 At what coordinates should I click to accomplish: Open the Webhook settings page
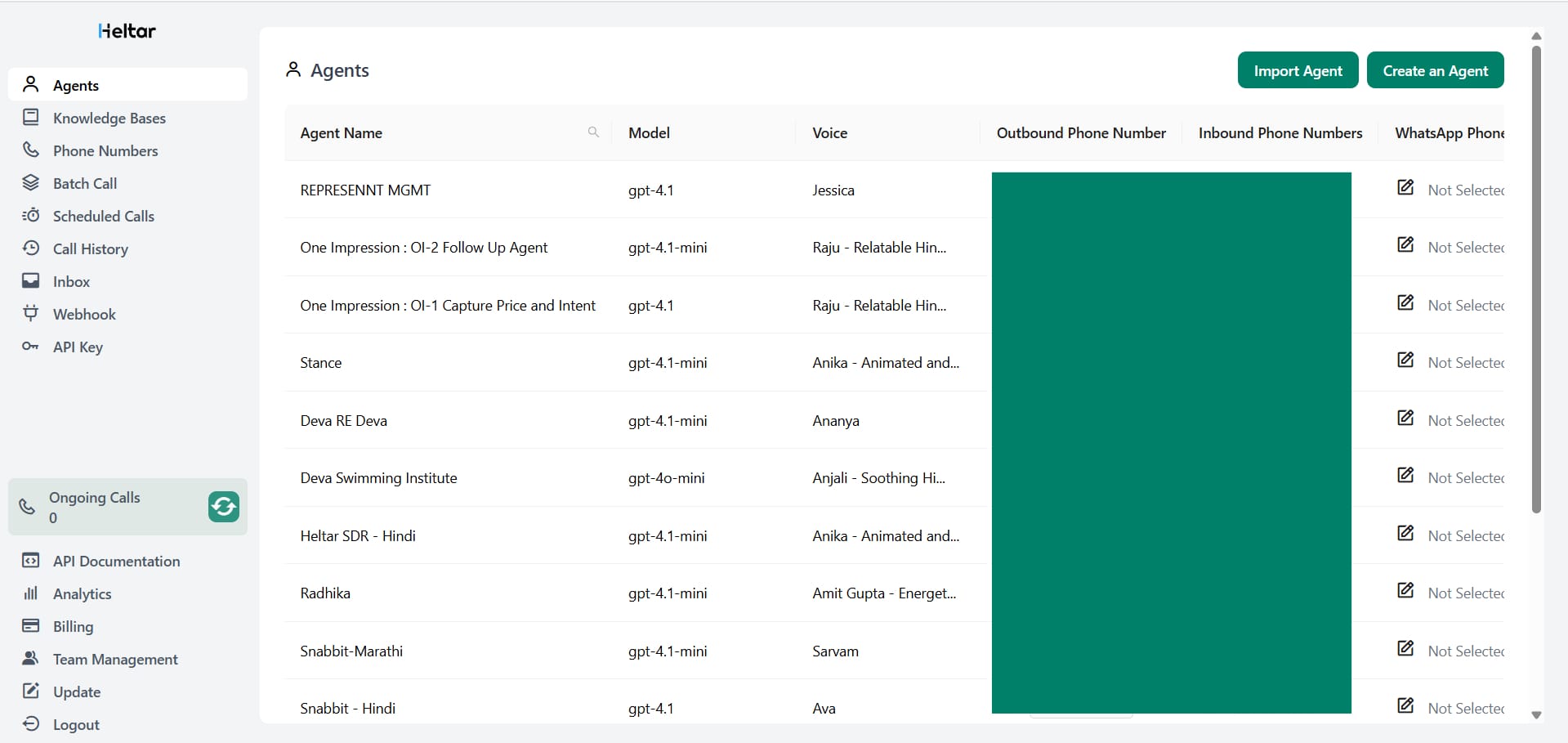point(84,315)
